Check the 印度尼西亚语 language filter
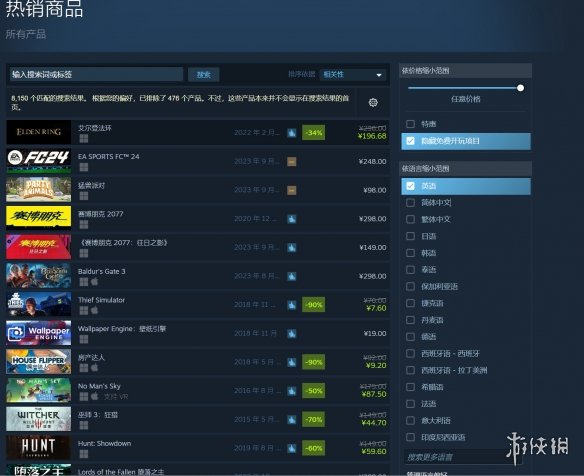 pos(410,437)
